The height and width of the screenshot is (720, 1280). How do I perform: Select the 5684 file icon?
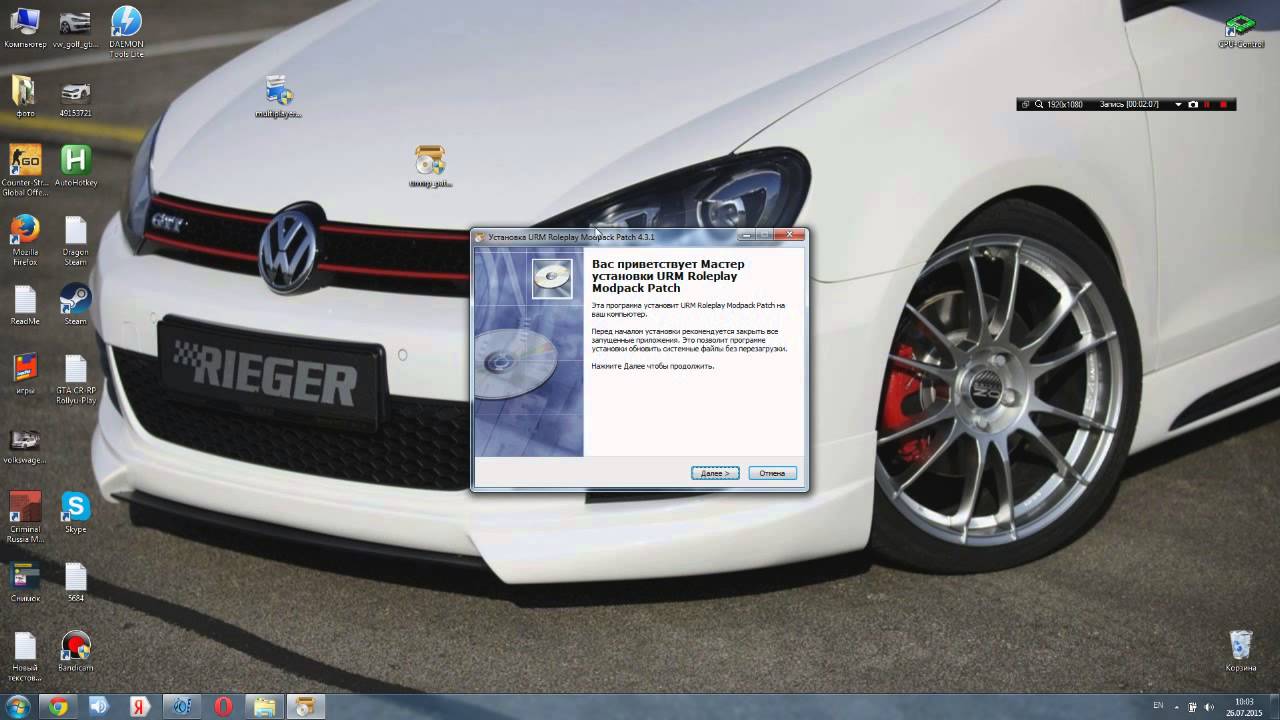pyautogui.click(x=76, y=582)
